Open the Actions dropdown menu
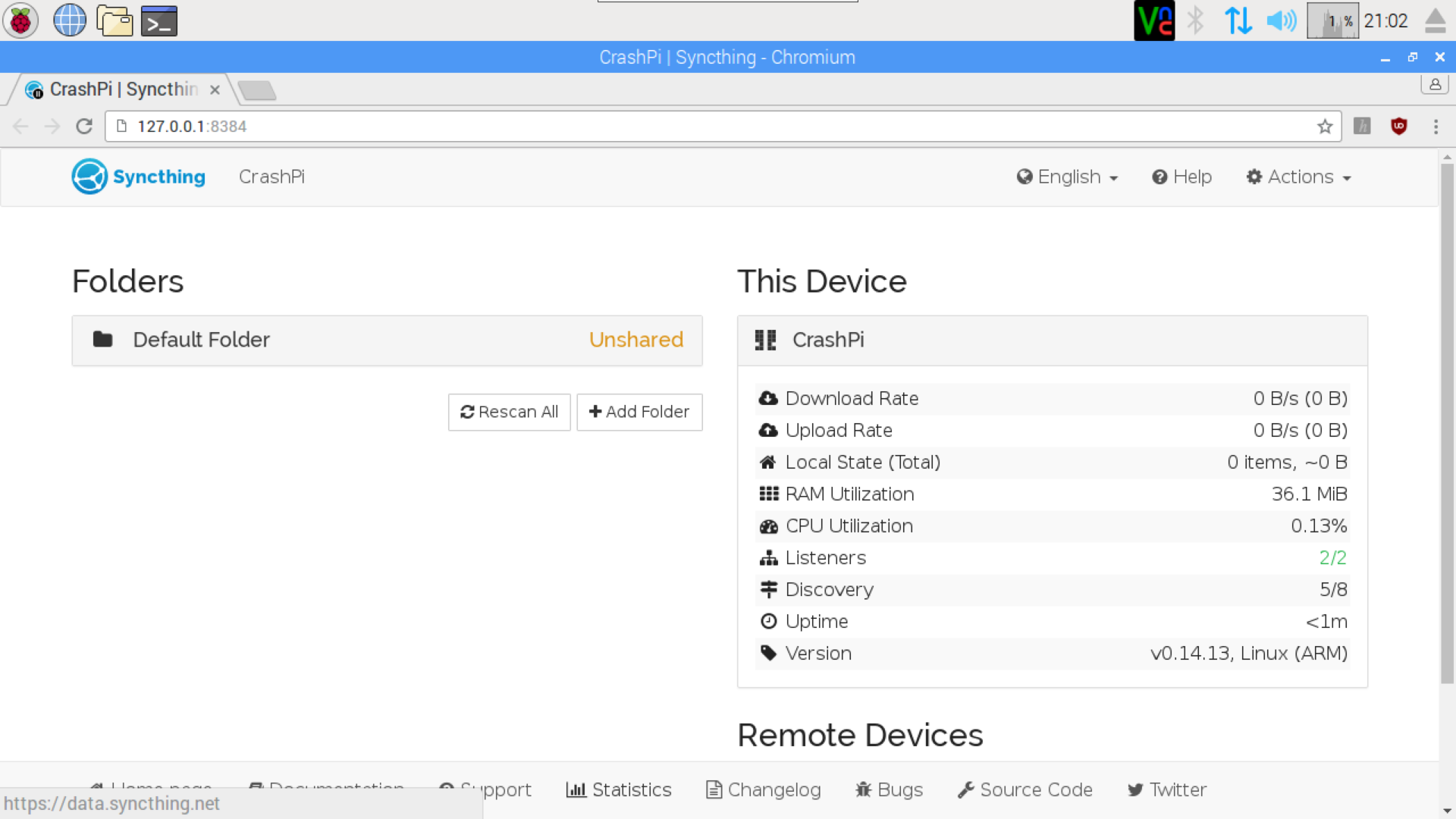Screen dimensions: 1456x819 (1299, 177)
